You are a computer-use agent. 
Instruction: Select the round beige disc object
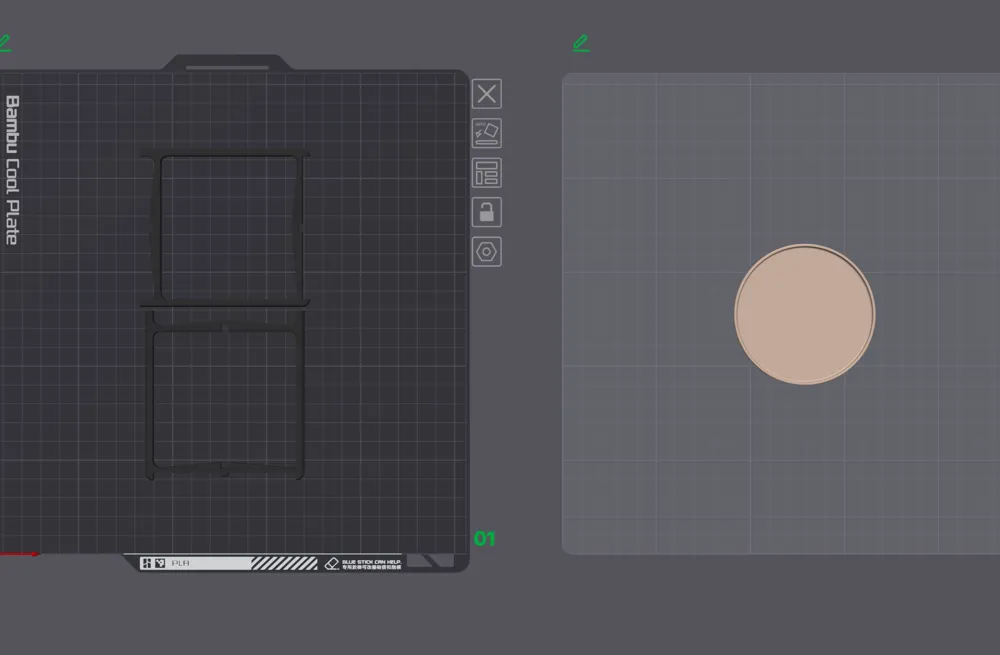pos(804,314)
